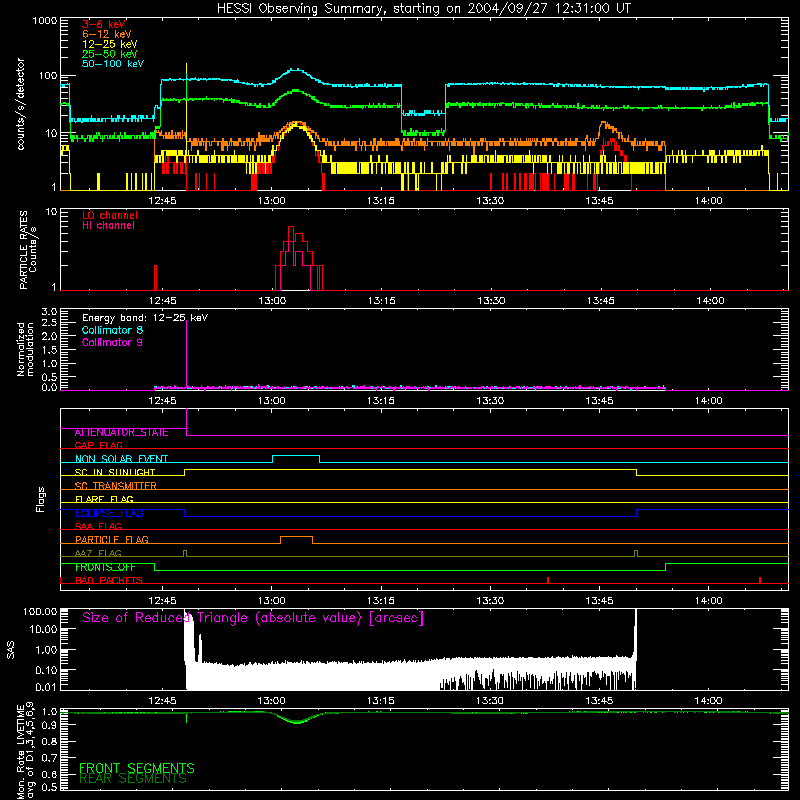
Task: Click '13:00' time label under counts plot
Action: point(271,201)
